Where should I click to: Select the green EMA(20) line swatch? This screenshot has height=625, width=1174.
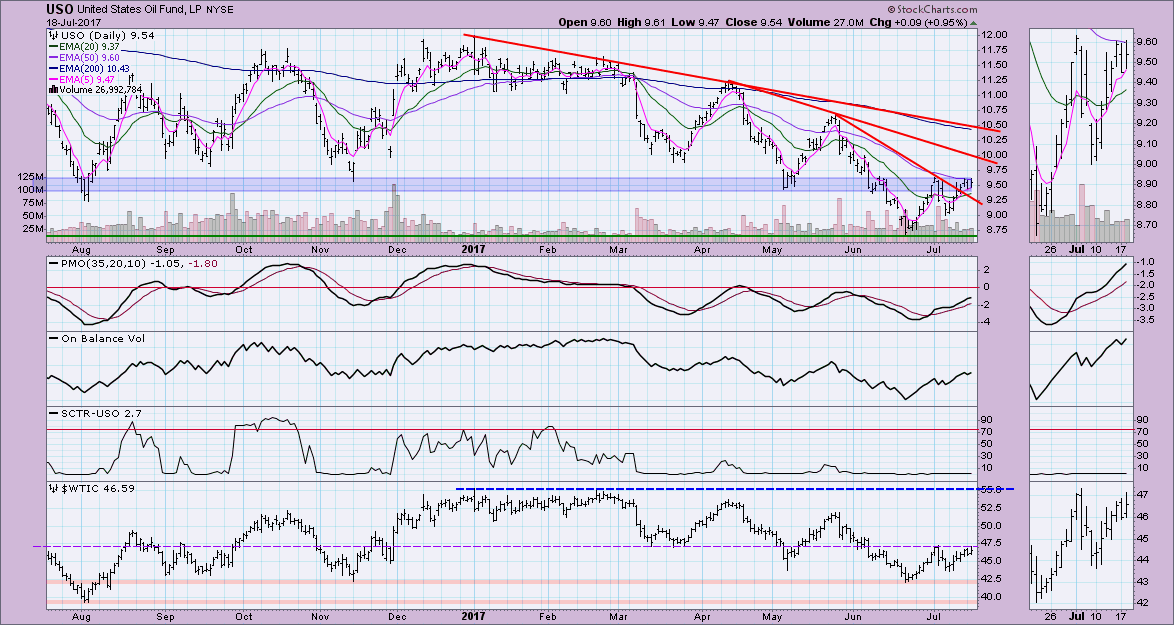click(52, 46)
